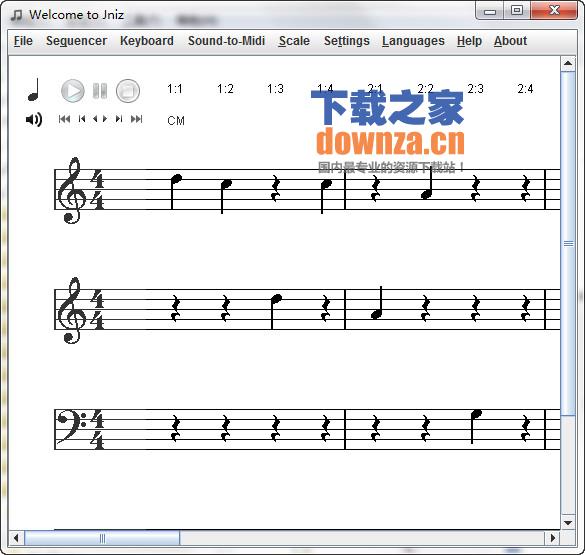Pause playback with the pause icon
The width and height of the screenshot is (585, 555).
100,91
